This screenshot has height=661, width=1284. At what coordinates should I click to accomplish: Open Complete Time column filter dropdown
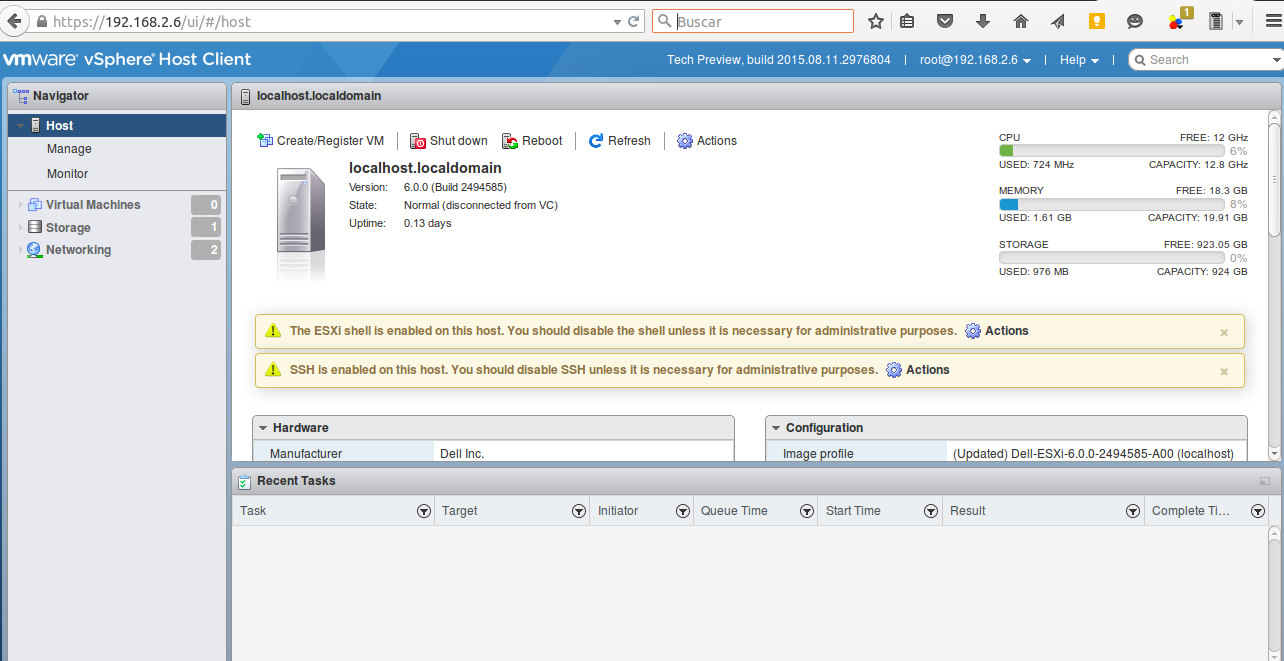tap(1257, 511)
